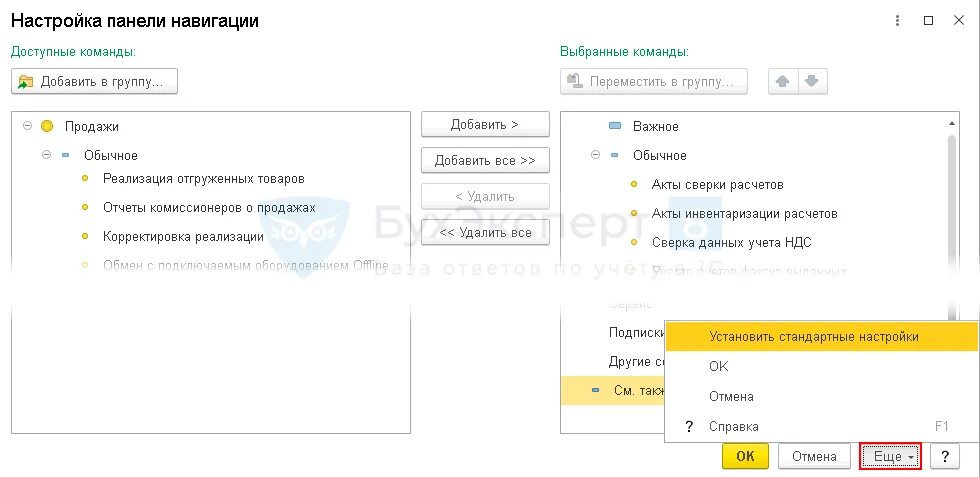Click the folder icon on Добавить в группу
Viewport: 980px width, 477px height.
26,82
